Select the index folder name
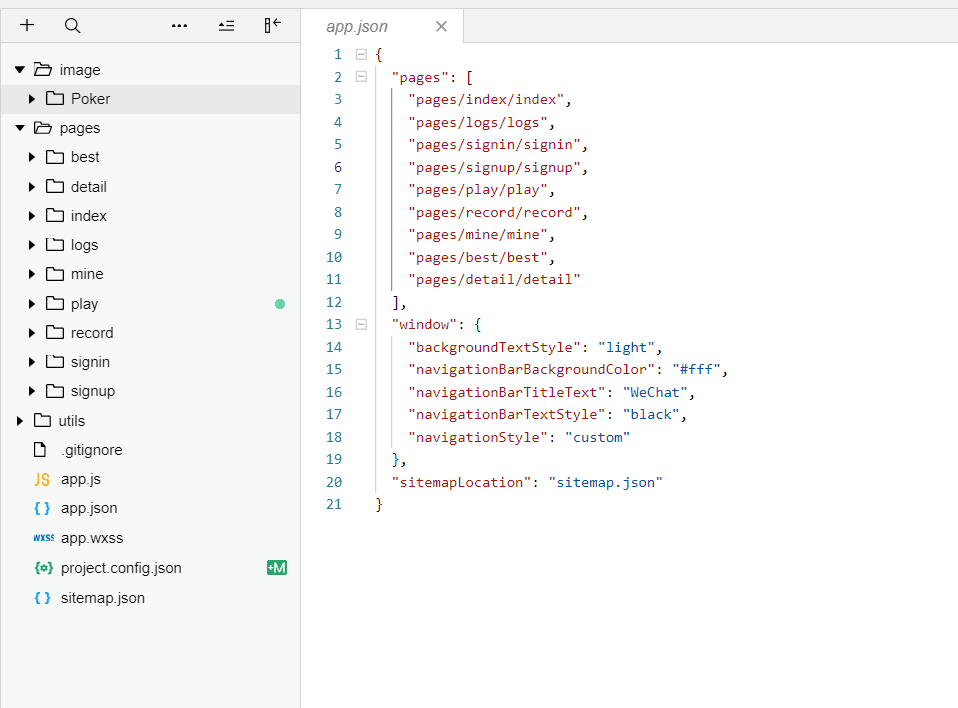The width and height of the screenshot is (958, 708). (x=89, y=216)
